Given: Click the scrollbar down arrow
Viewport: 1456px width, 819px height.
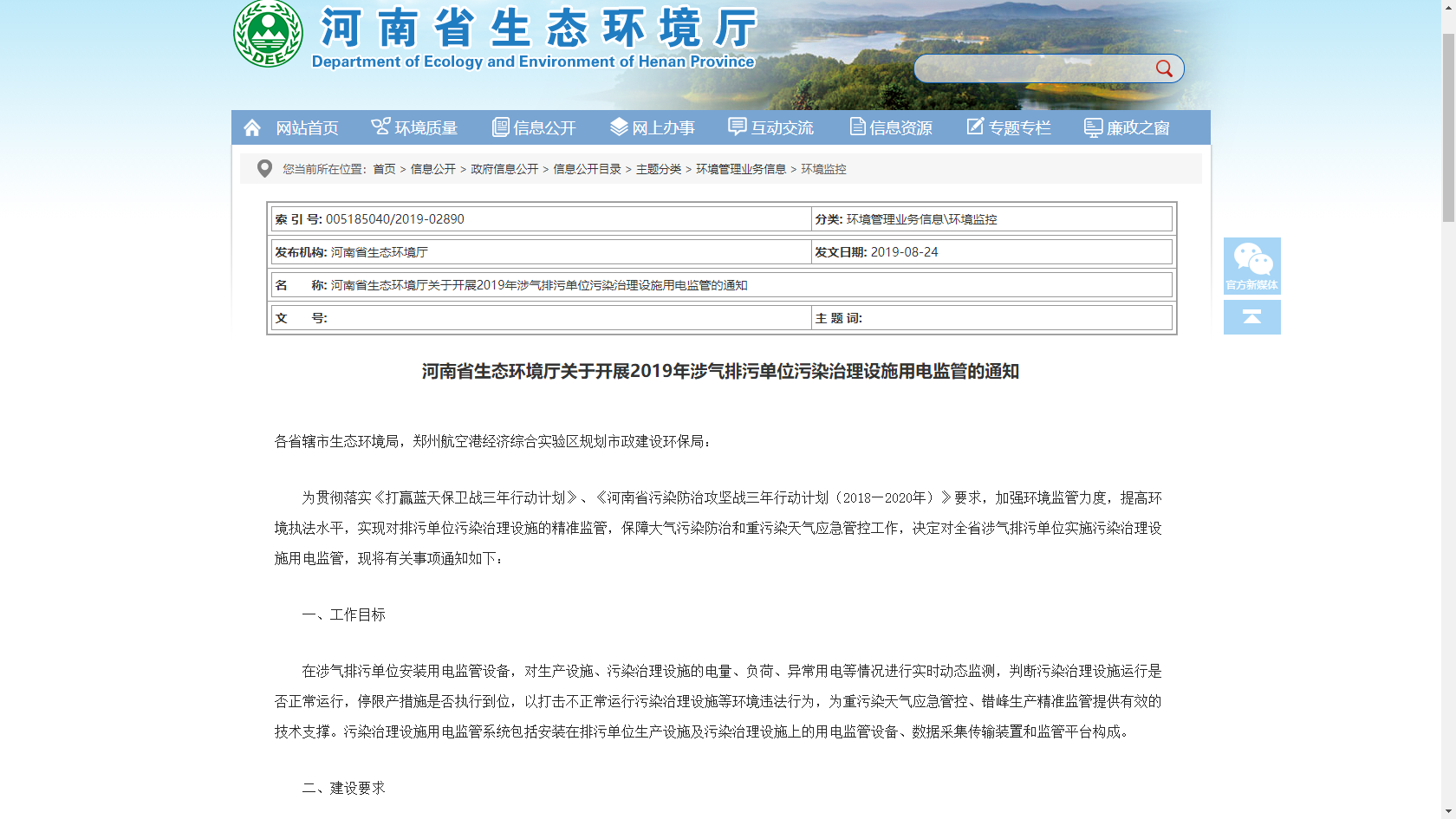Looking at the screenshot, I should [1450, 812].
